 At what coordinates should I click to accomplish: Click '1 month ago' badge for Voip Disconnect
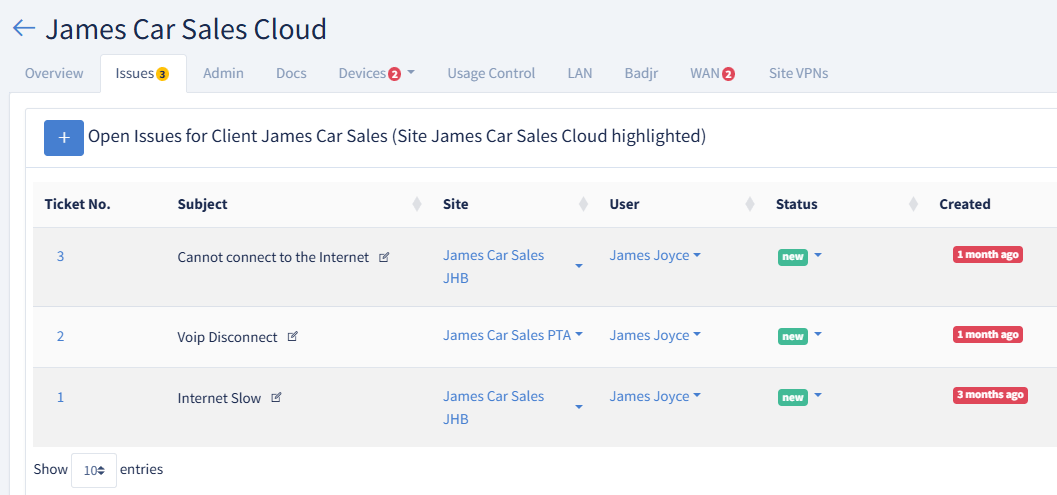(988, 334)
